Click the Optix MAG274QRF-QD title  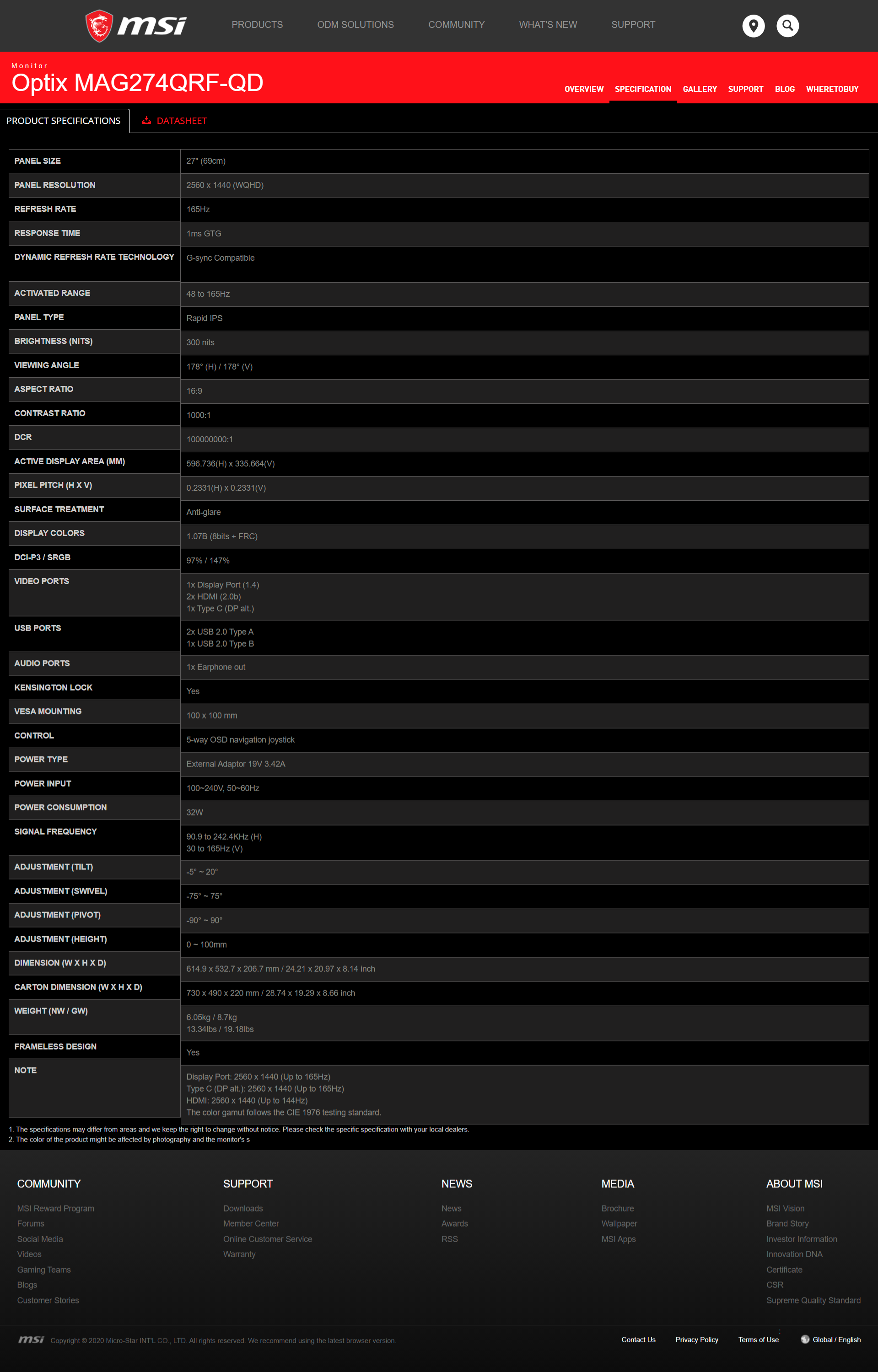click(137, 83)
